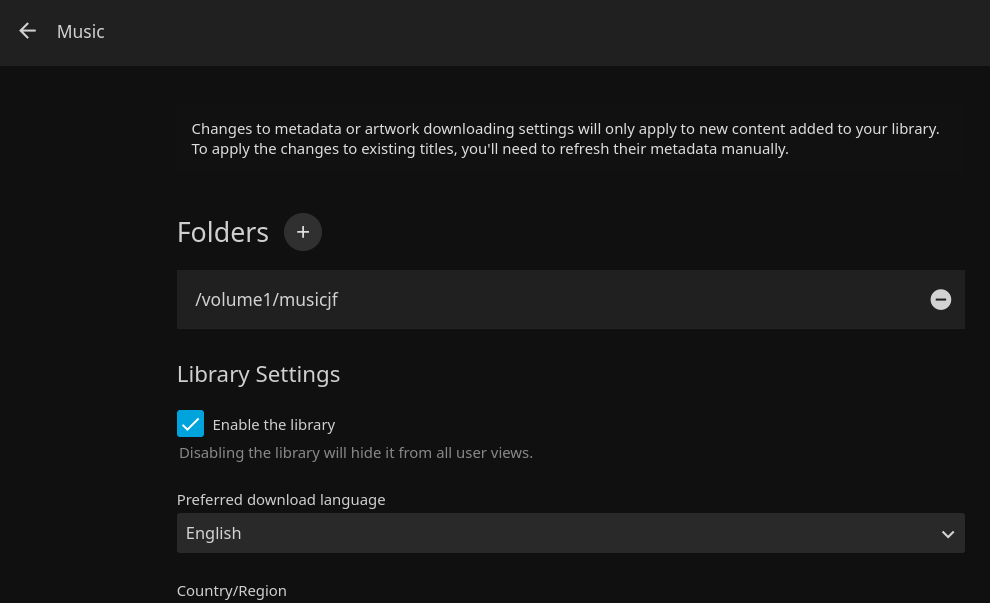Image resolution: width=990 pixels, height=603 pixels.
Task: Click the 'Music' page title
Action: pyautogui.click(x=81, y=32)
